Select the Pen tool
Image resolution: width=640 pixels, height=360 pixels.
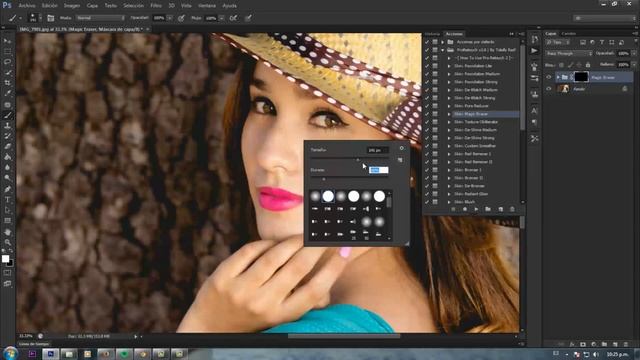[x=7, y=189]
